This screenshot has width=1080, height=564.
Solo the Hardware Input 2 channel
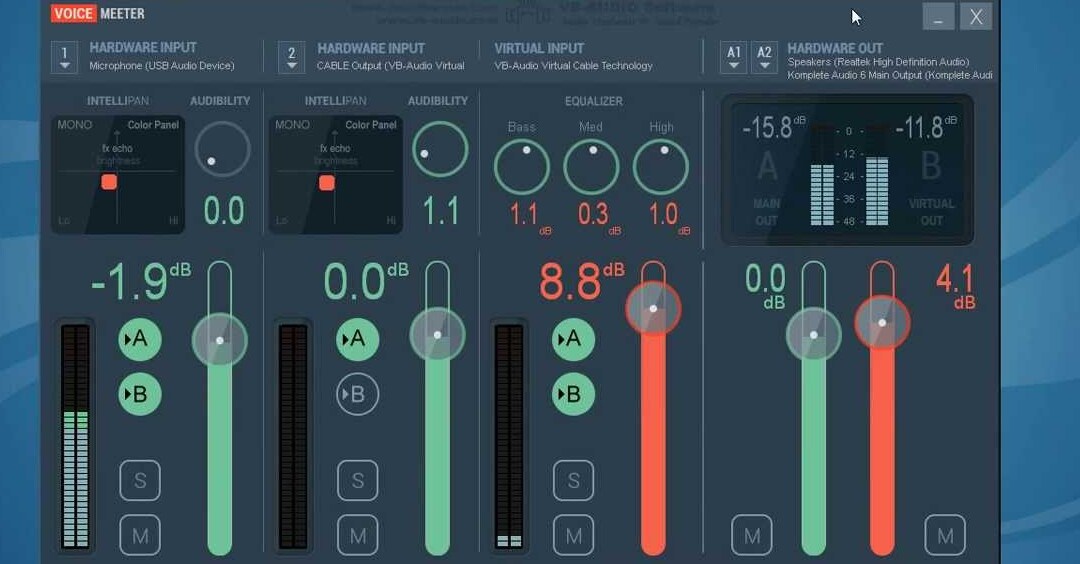click(x=357, y=480)
